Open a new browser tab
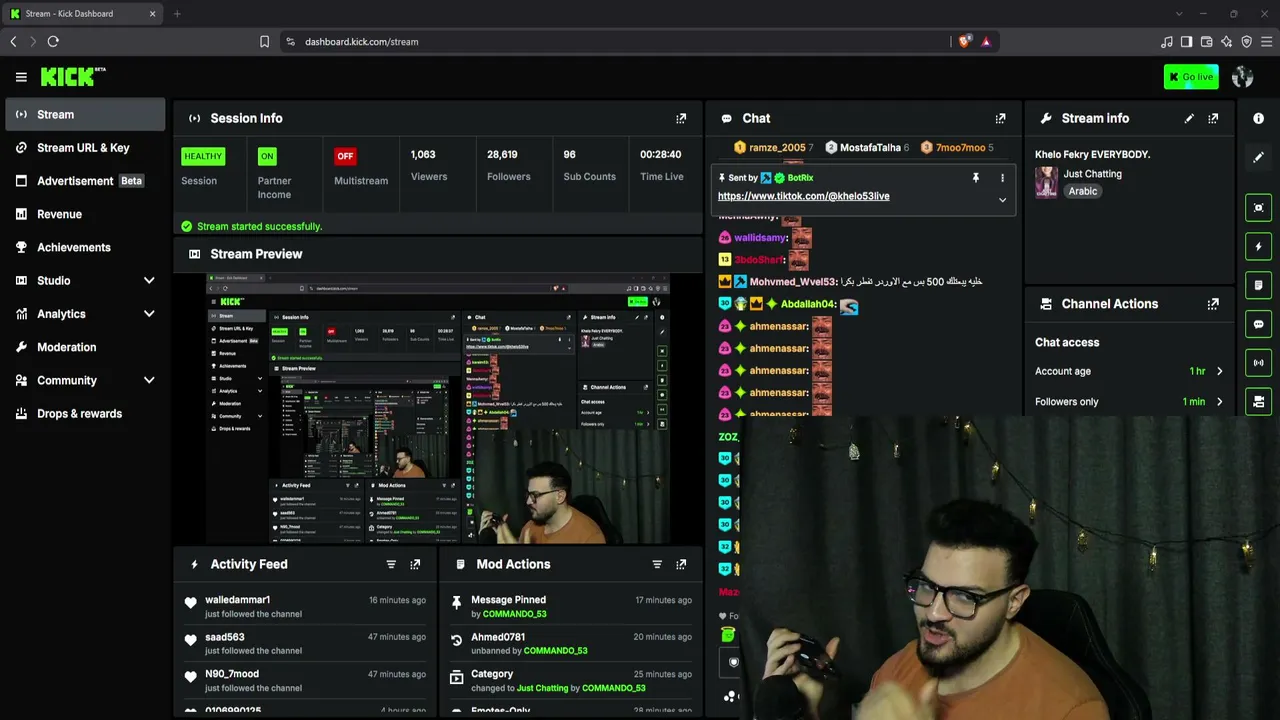 pyautogui.click(x=177, y=14)
